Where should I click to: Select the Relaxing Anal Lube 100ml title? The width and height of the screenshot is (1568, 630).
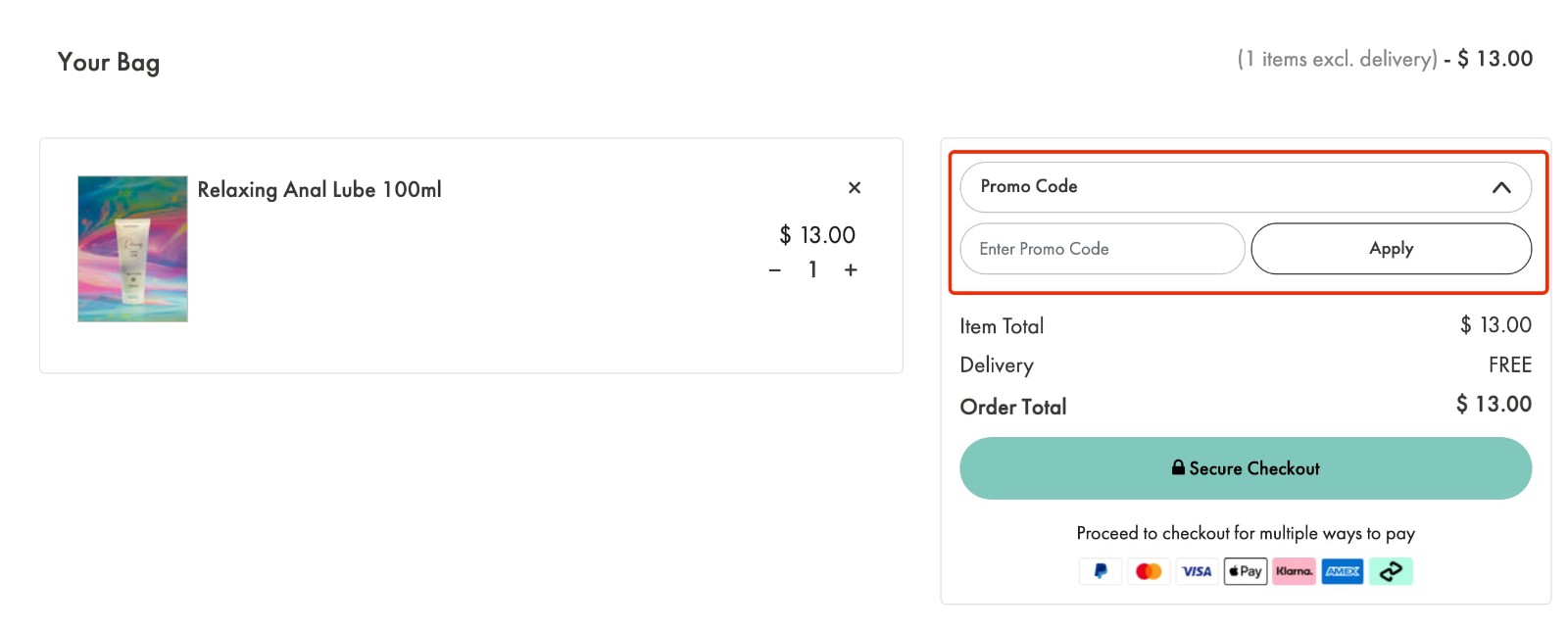pyautogui.click(x=319, y=189)
